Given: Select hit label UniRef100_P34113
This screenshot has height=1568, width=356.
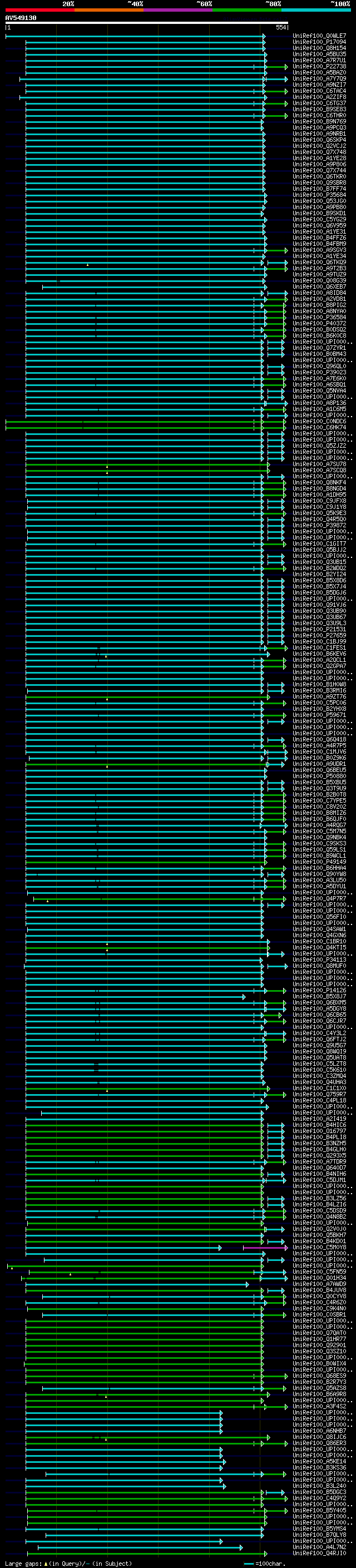Looking at the screenshot, I should click(319, 960).
